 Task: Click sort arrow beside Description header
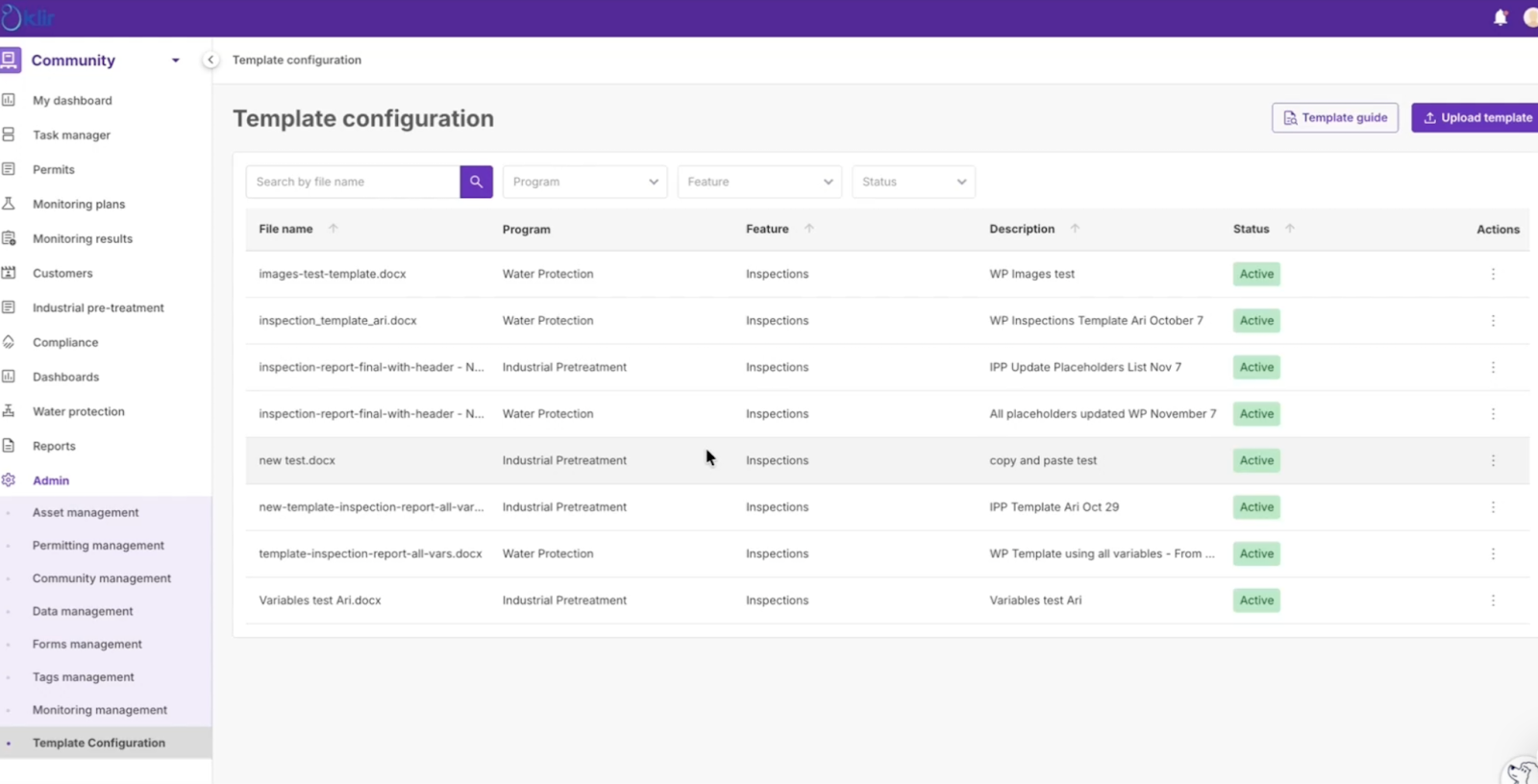click(1075, 229)
